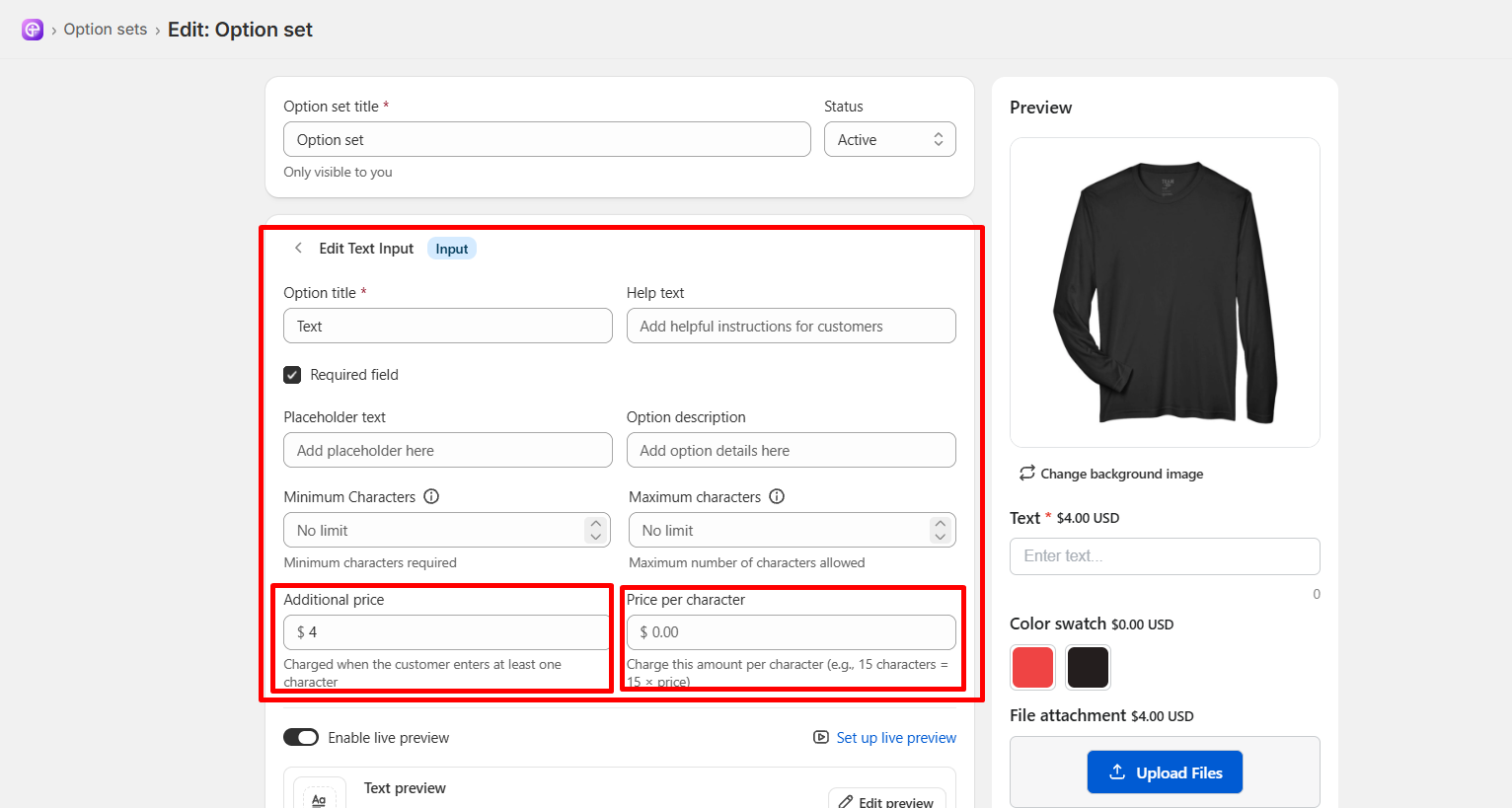
Task: Open the Status dropdown showing Active
Action: point(890,139)
